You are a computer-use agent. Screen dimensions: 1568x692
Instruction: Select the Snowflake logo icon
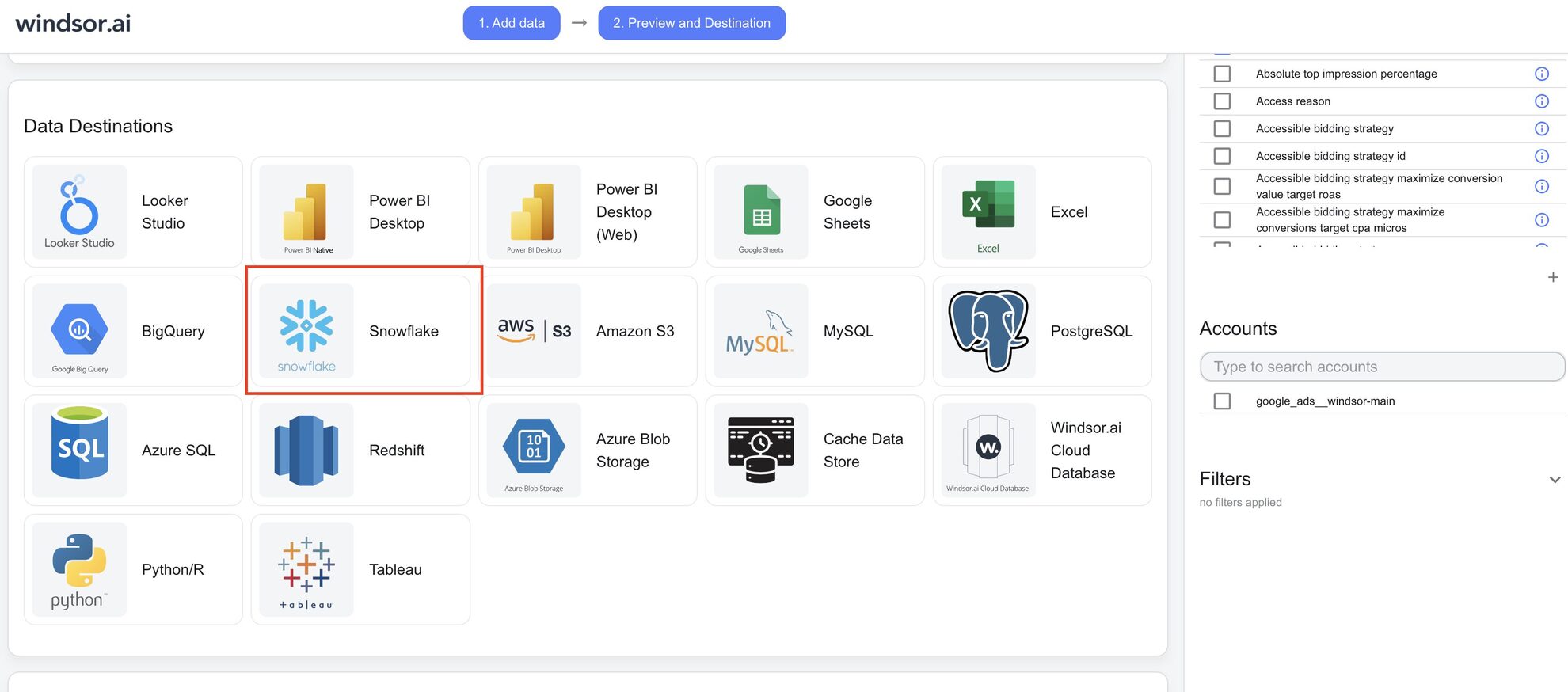(306, 331)
